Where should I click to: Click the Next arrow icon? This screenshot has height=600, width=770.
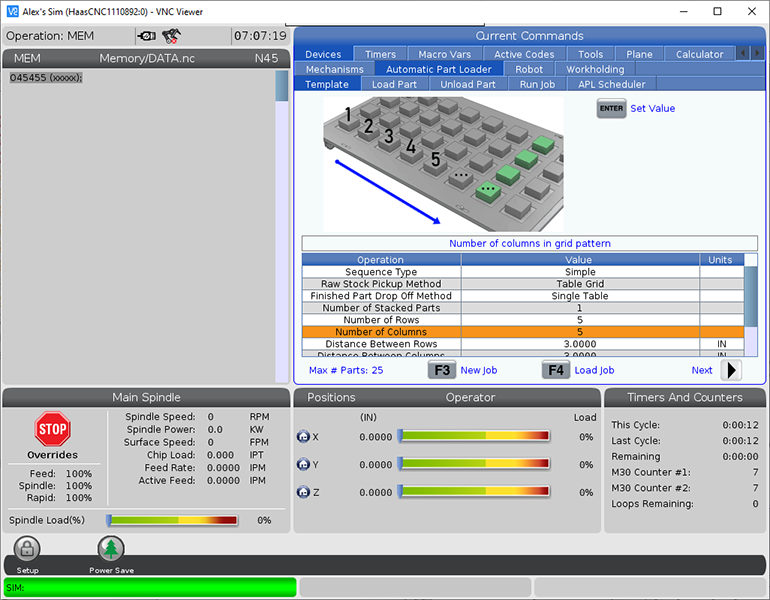pyautogui.click(x=731, y=370)
